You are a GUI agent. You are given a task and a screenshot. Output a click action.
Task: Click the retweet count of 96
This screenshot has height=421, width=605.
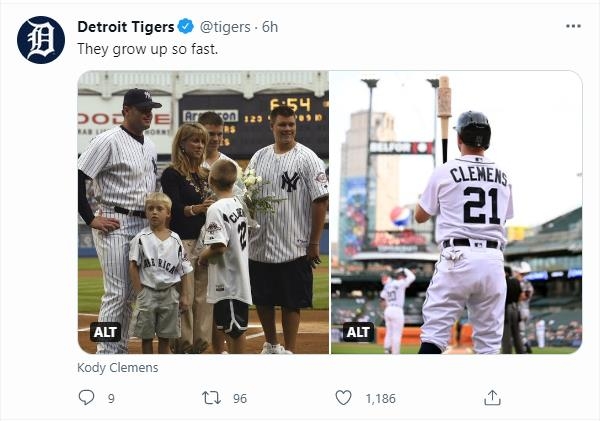pos(239,398)
